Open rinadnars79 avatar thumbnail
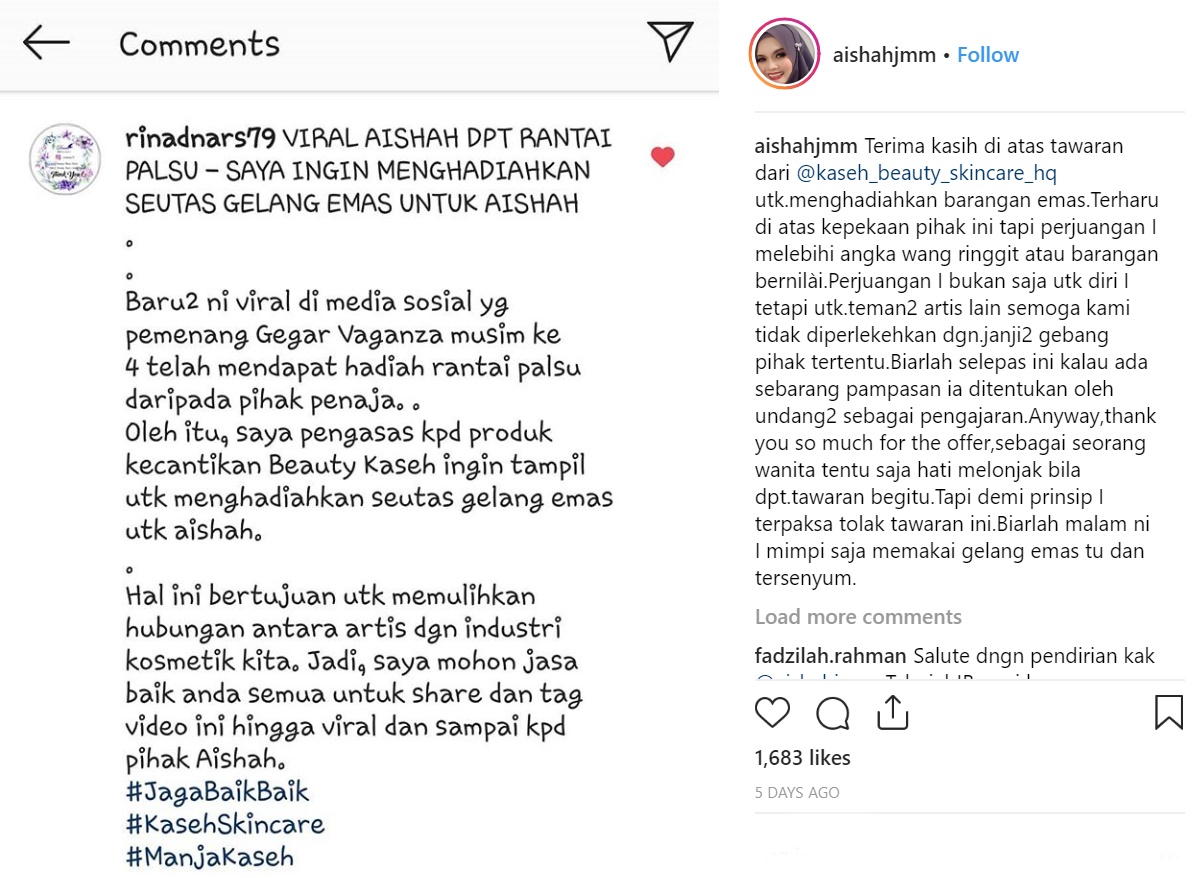This screenshot has height=878, width=1194. coord(65,159)
